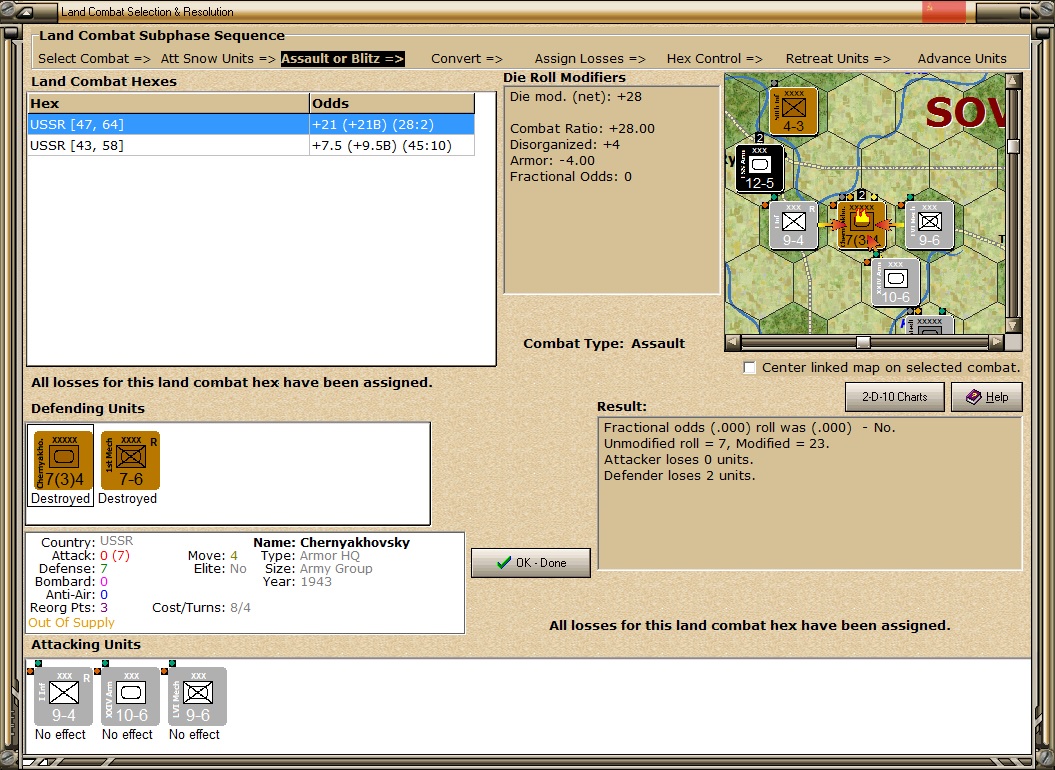Click the Type value Armor HQ
The image size is (1055, 770).
(x=330, y=556)
